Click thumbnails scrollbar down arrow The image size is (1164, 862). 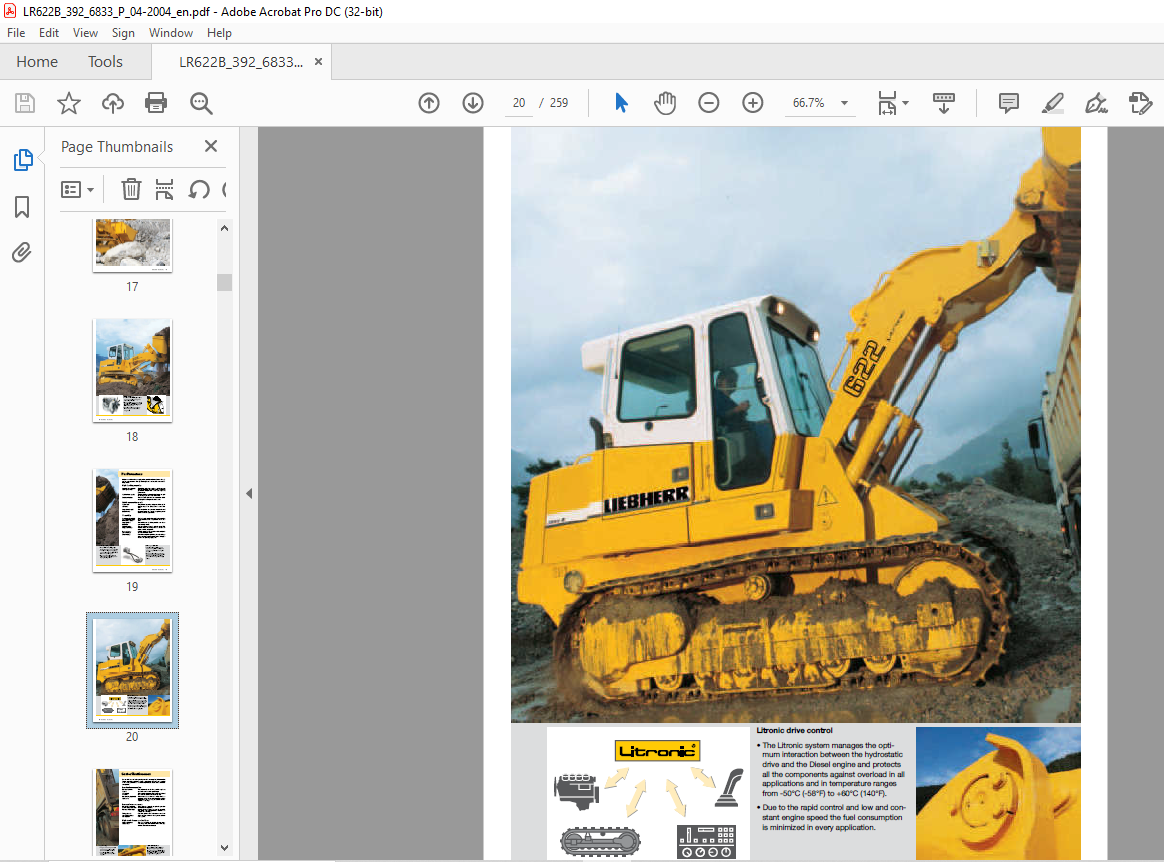tap(224, 848)
